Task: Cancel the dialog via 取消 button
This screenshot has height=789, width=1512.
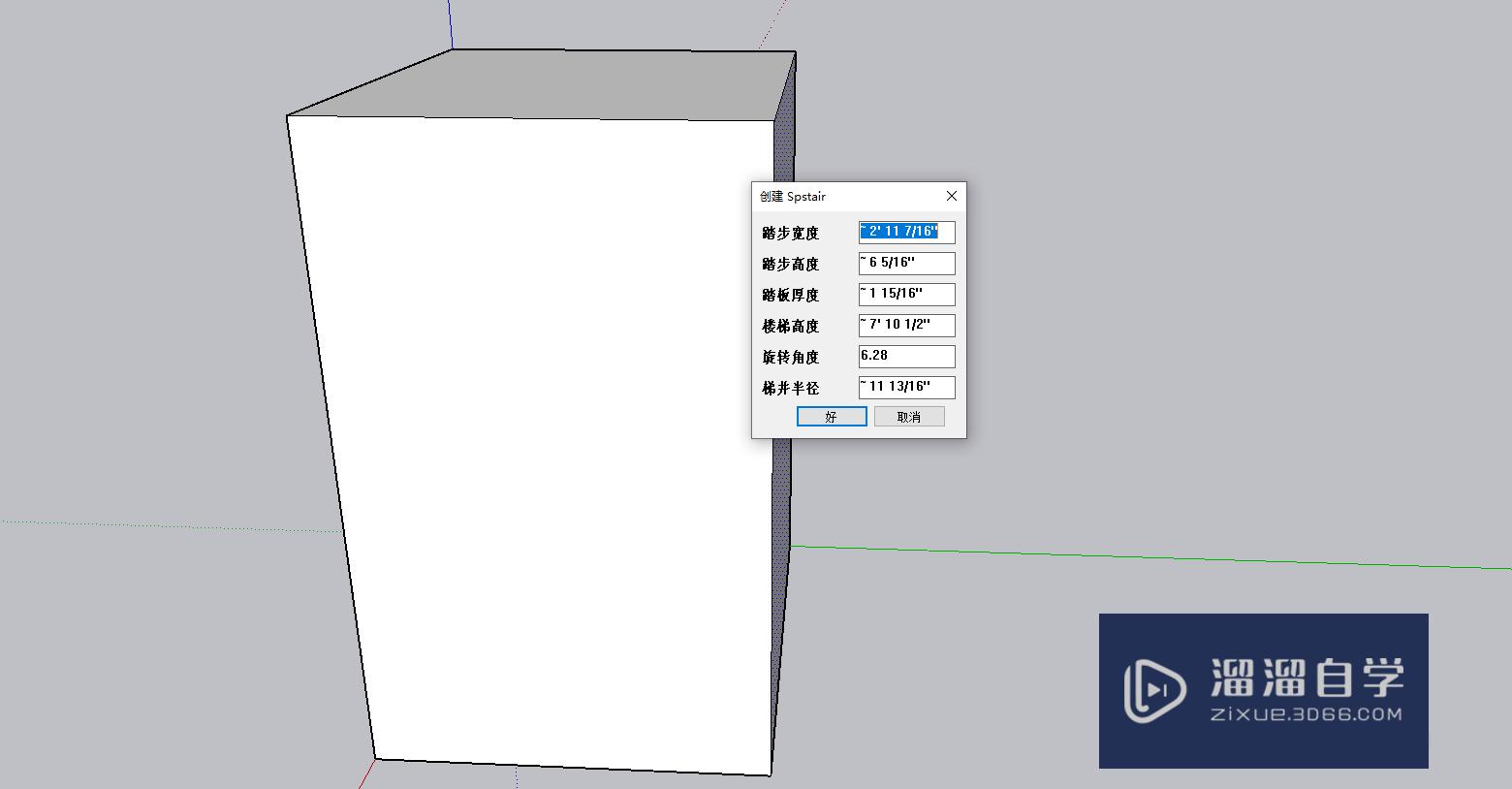Action: pos(909,417)
